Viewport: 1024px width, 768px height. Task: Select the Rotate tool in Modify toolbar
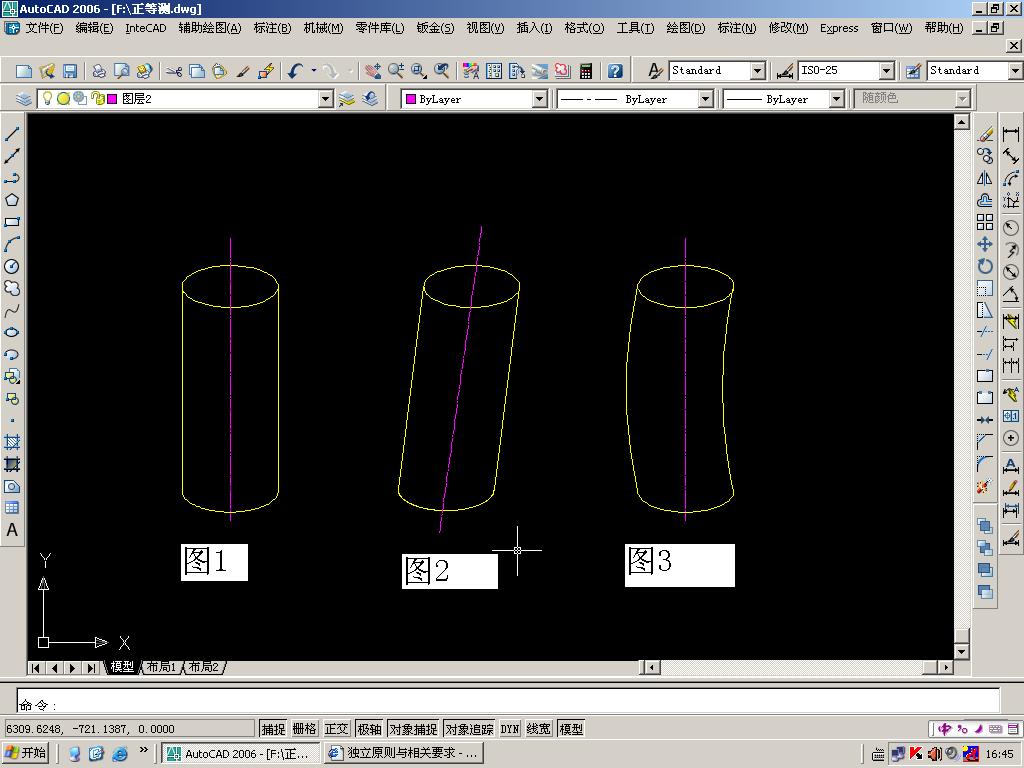(x=985, y=266)
